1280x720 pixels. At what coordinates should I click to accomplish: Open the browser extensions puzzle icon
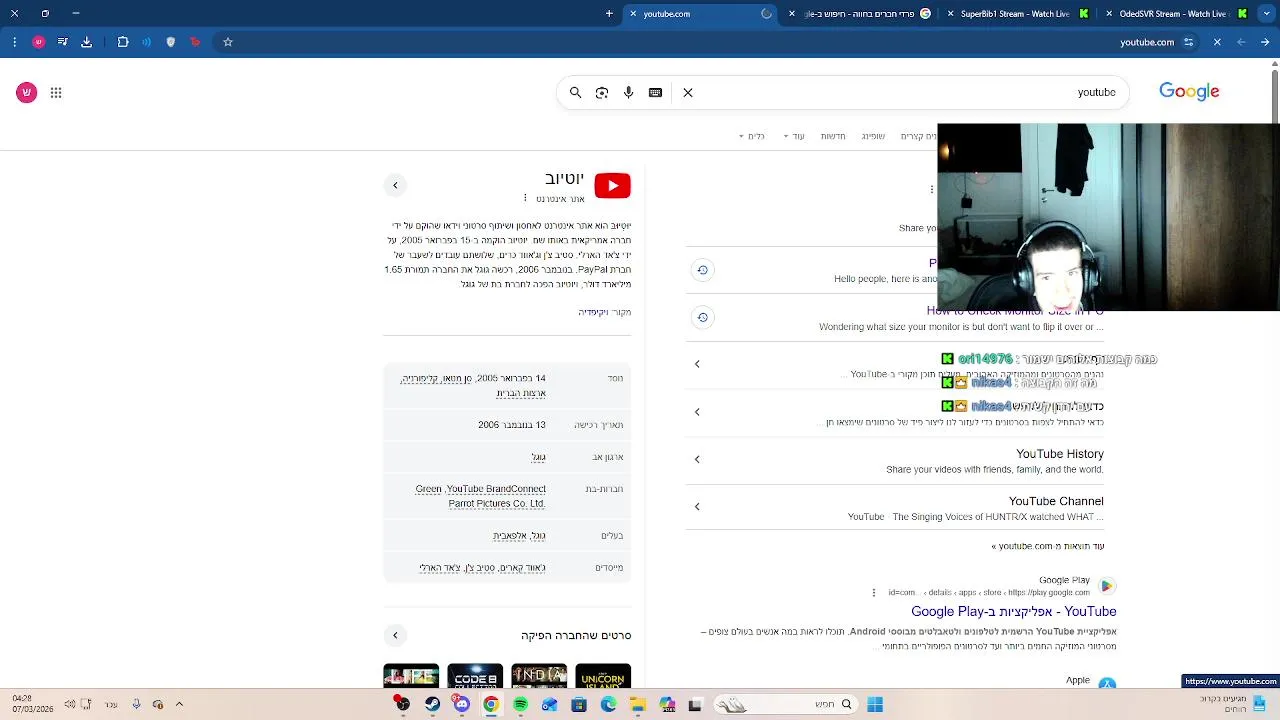(123, 42)
